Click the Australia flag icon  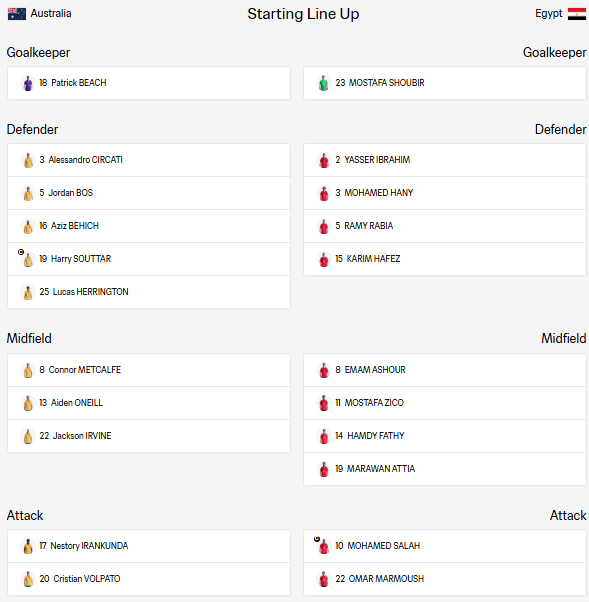pyautogui.click(x=17, y=14)
